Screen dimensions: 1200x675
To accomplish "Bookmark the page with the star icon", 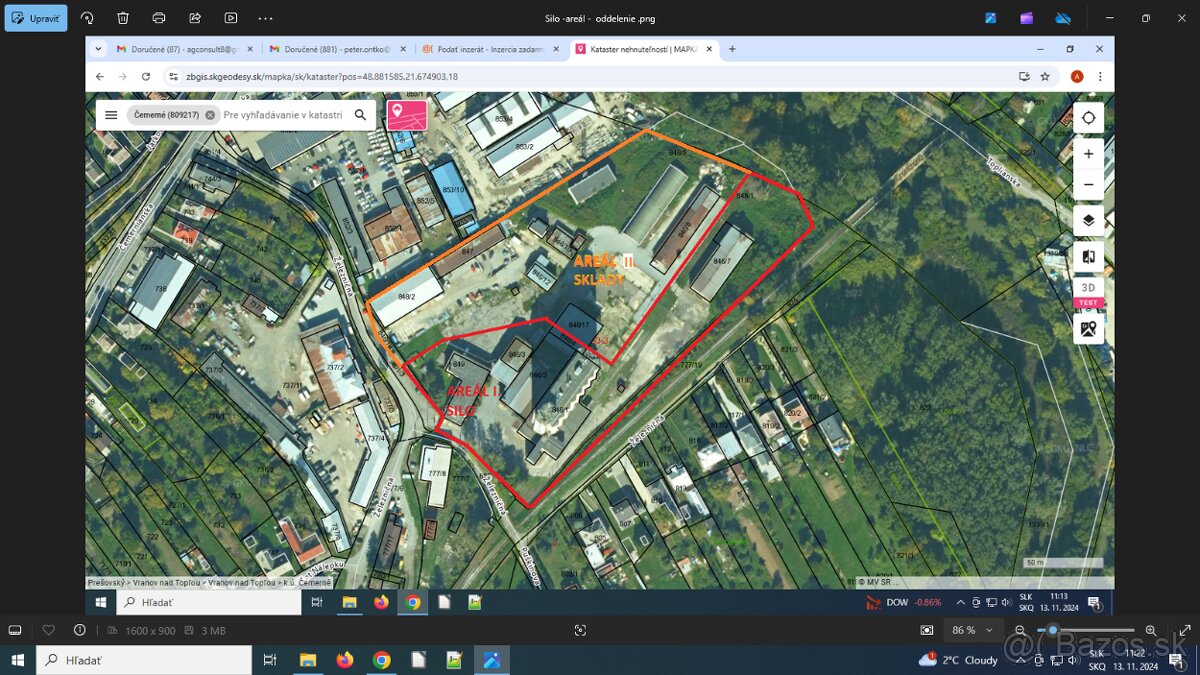I will [1045, 76].
